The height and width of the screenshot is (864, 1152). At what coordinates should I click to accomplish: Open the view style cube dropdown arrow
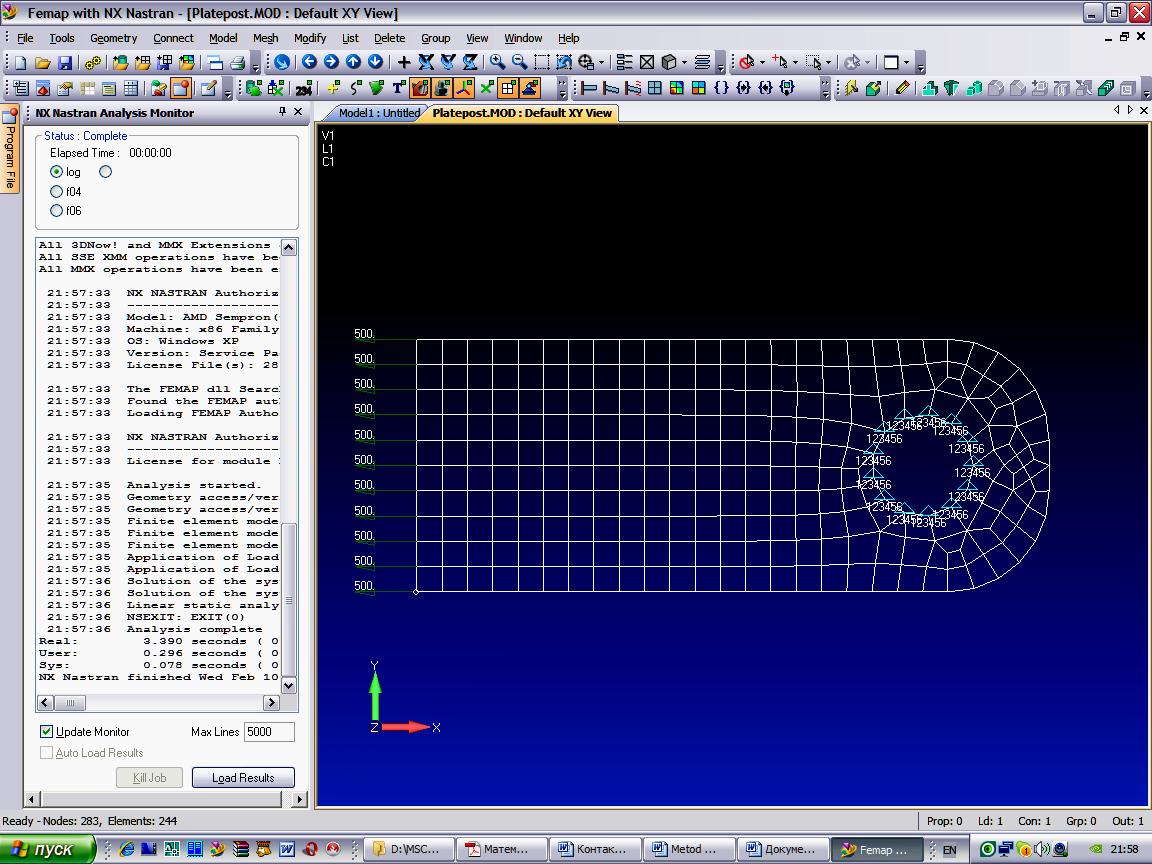point(684,62)
